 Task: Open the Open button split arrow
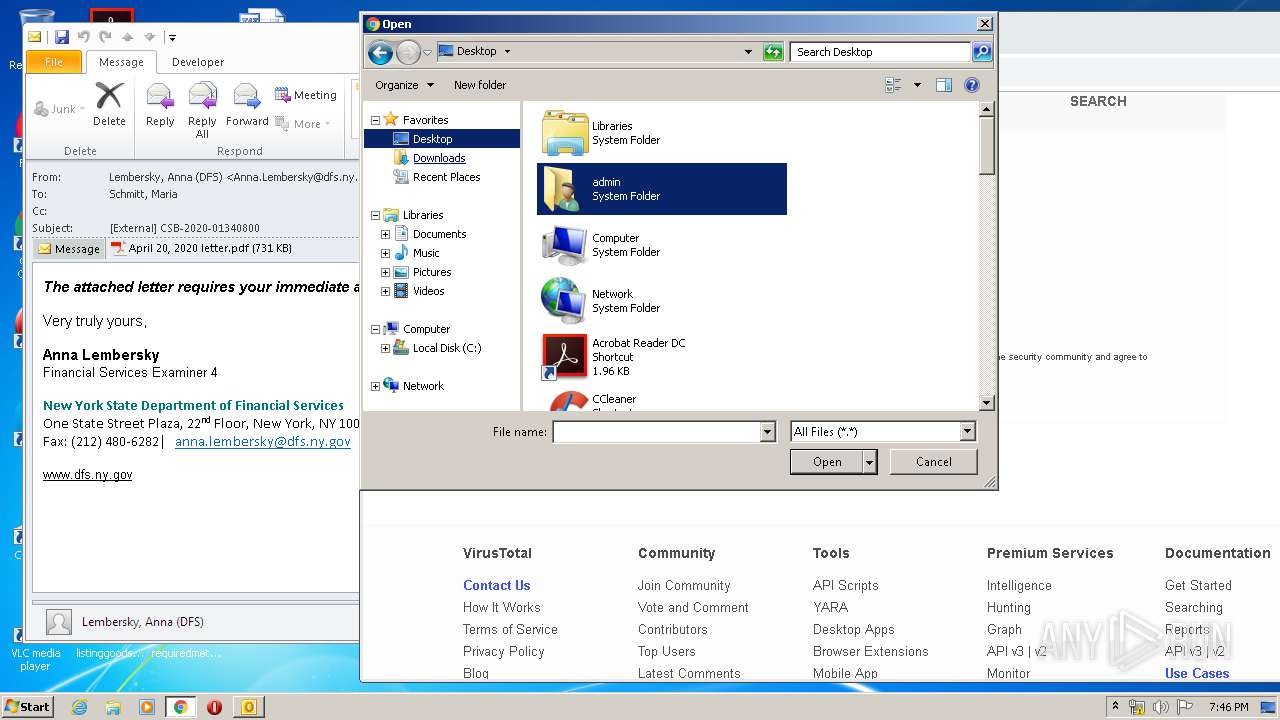coord(870,462)
